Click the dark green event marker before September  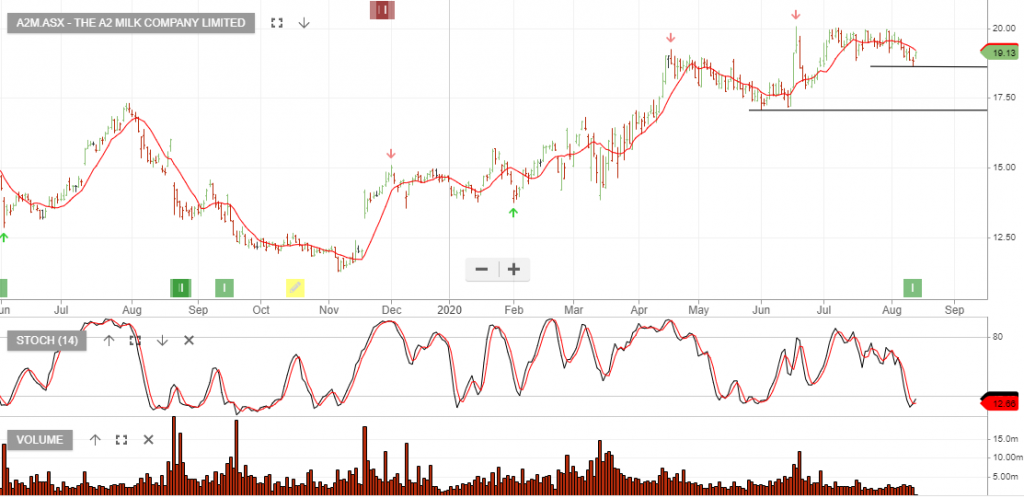(x=181, y=287)
